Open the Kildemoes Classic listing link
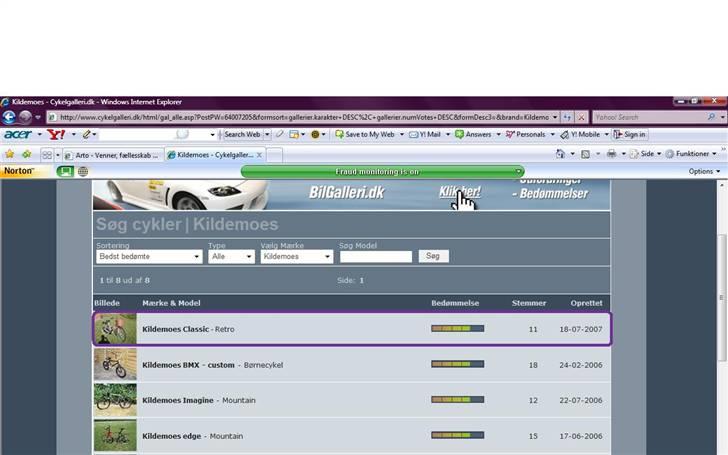This screenshot has width=728, height=455. (175, 329)
